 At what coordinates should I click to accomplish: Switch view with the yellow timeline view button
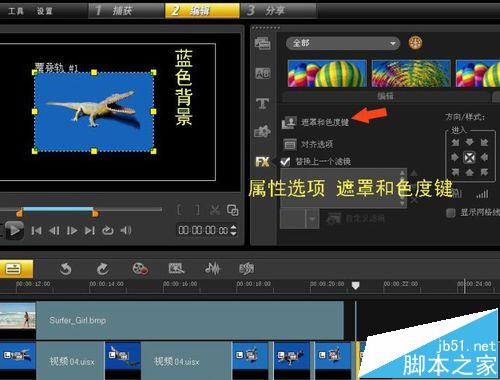[15, 269]
